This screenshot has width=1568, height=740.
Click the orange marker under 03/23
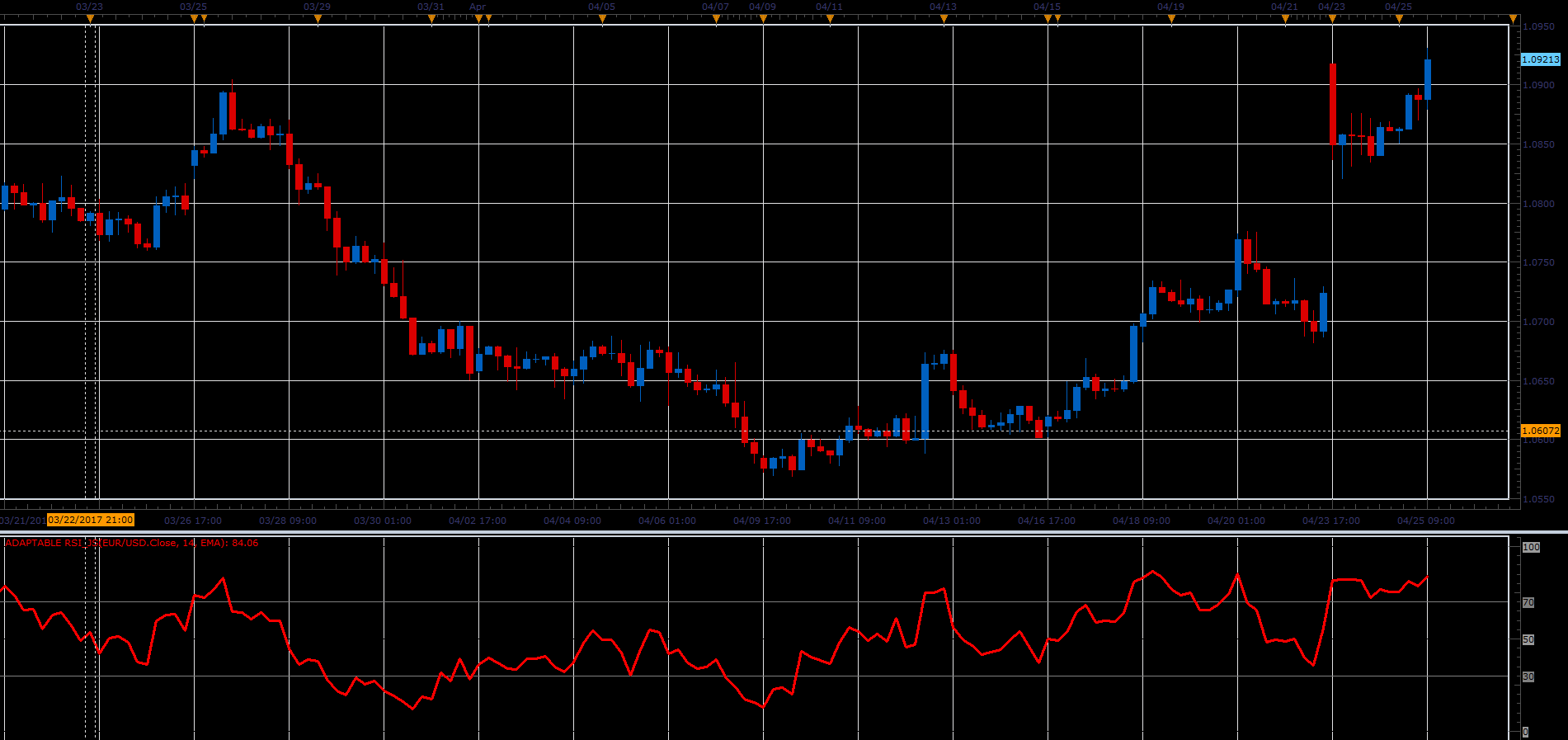coord(89,19)
